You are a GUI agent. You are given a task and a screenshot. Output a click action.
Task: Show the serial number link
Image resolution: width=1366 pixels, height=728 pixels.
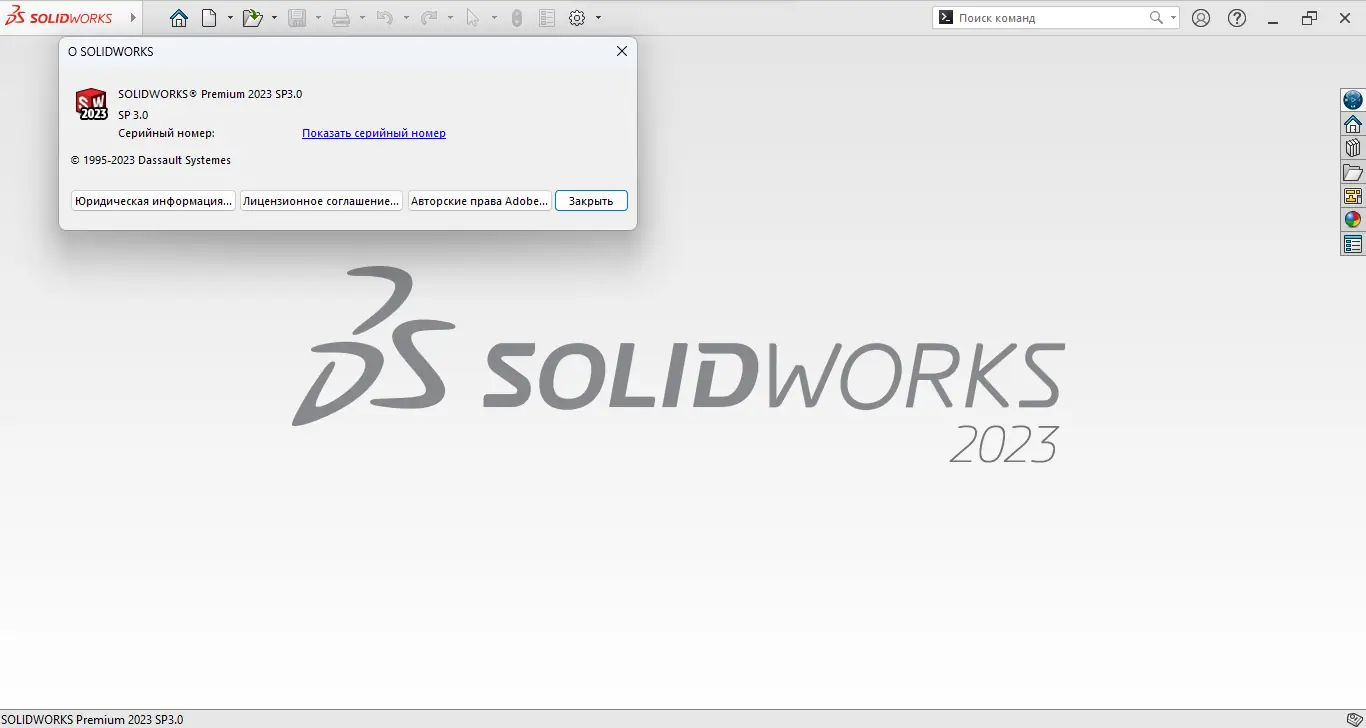tap(373, 133)
